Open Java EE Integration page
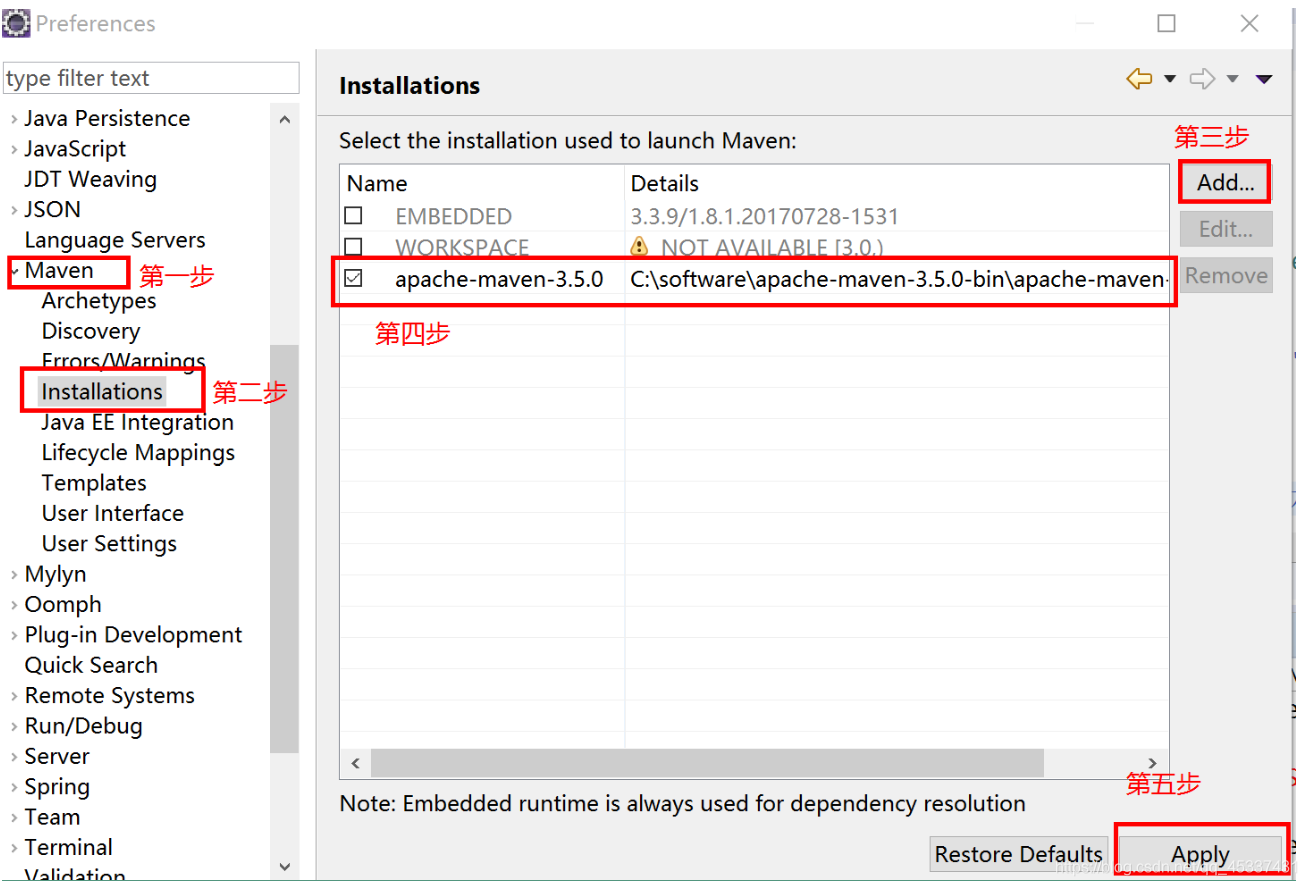Image resolution: width=1307 pixels, height=886 pixels. (x=138, y=422)
